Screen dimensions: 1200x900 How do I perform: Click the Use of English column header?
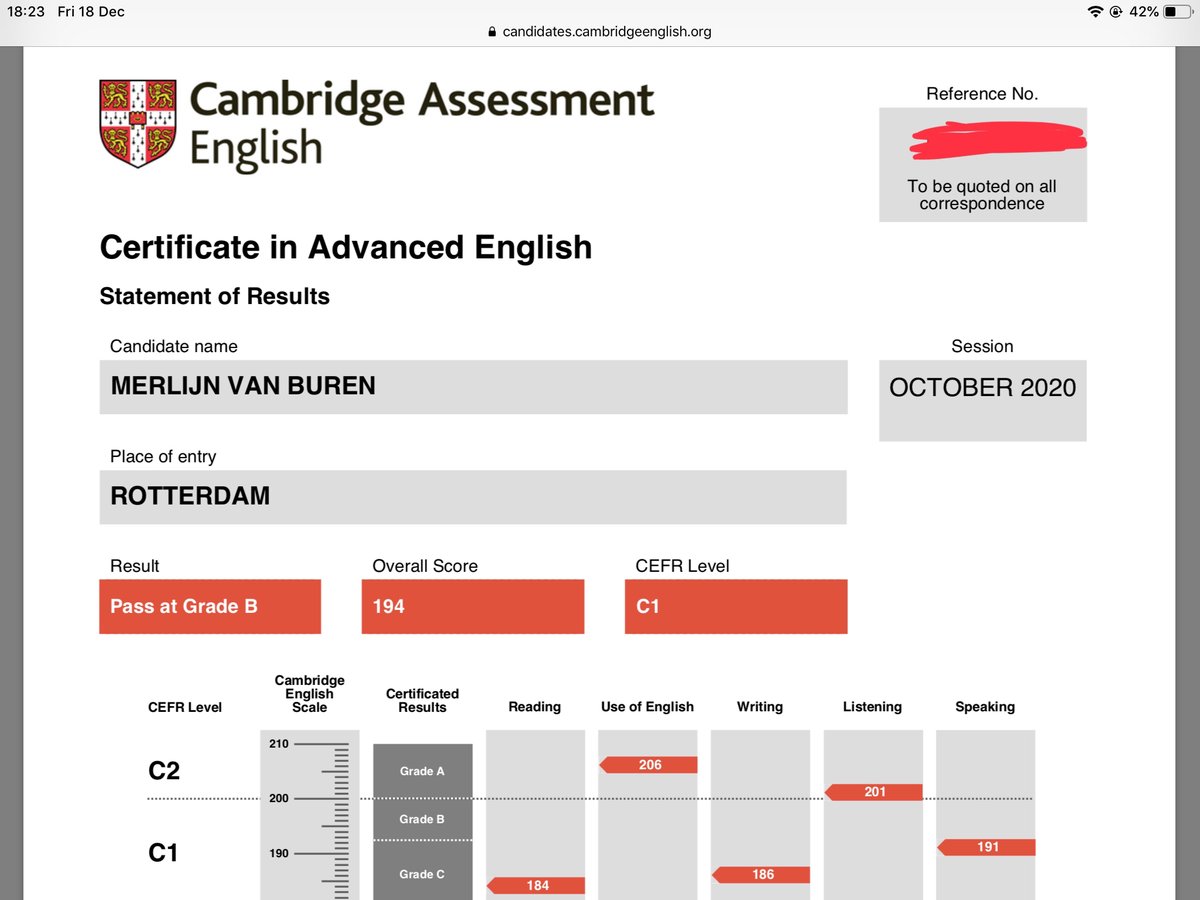coord(647,707)
